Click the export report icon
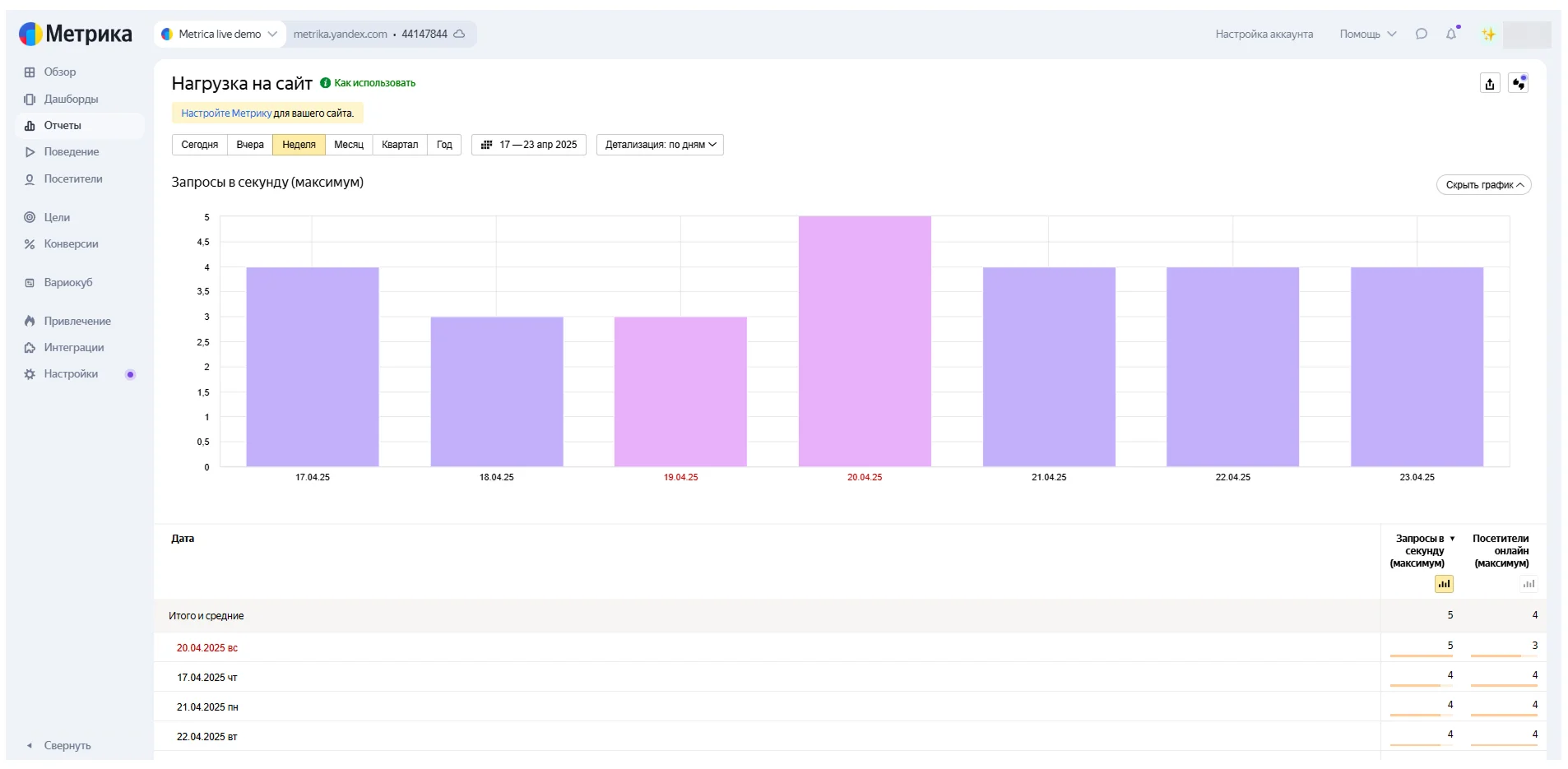1568x769 pixels. point(1489,84)
